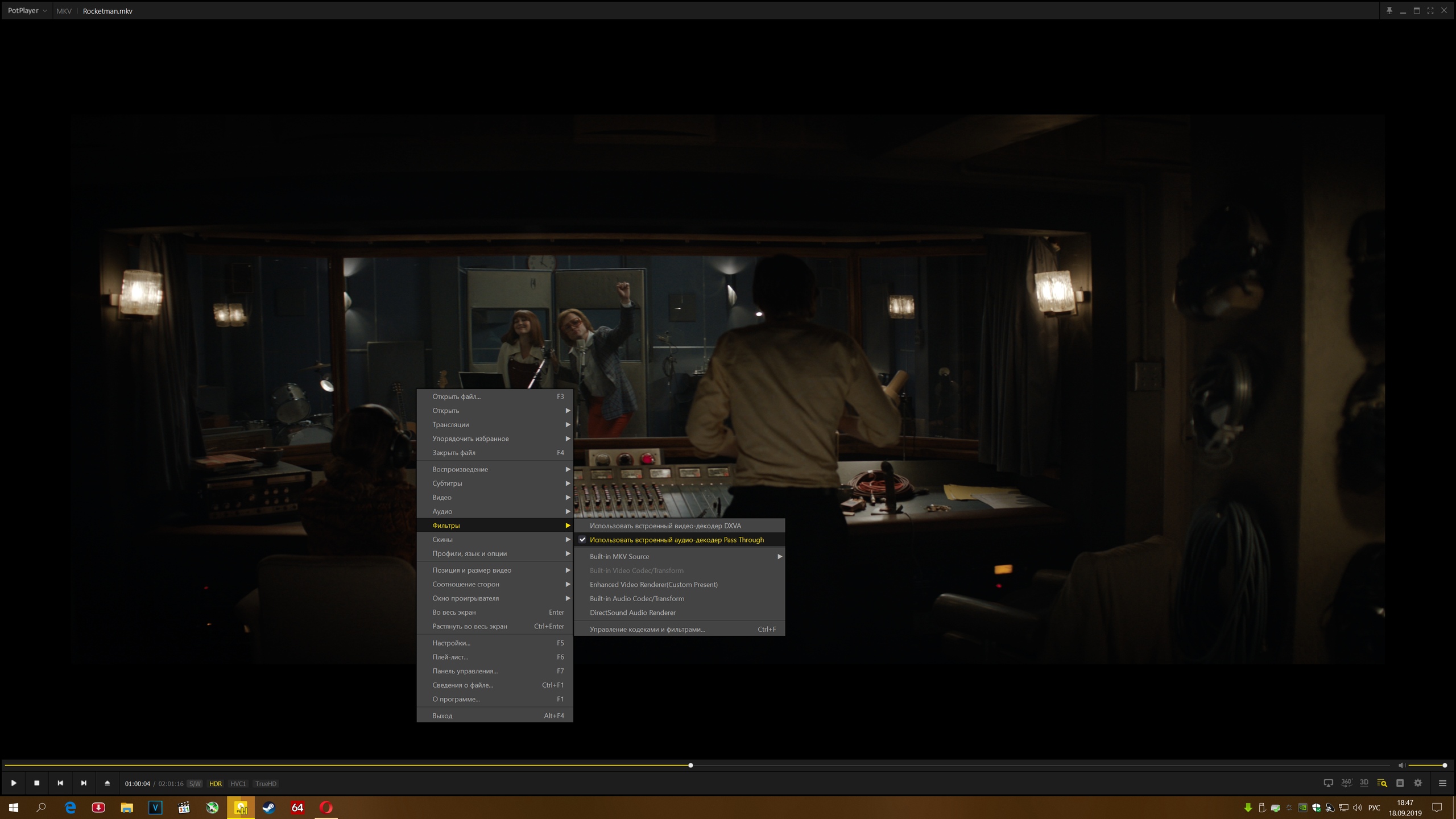This screenshot has width=1456, height=819.
Task: Toggle 3D video mode icon
Action: 1364,783
